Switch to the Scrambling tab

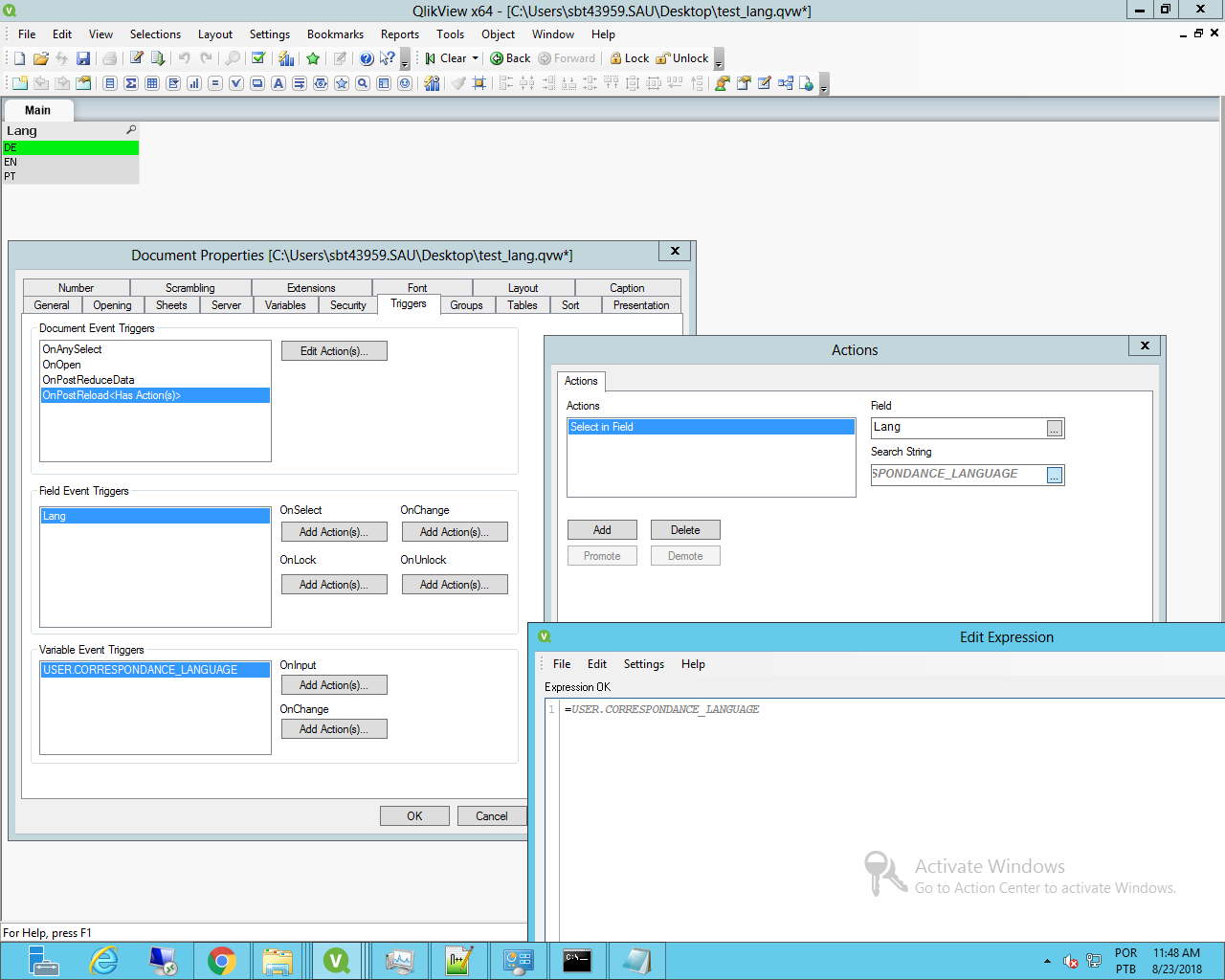pos(189,288)
